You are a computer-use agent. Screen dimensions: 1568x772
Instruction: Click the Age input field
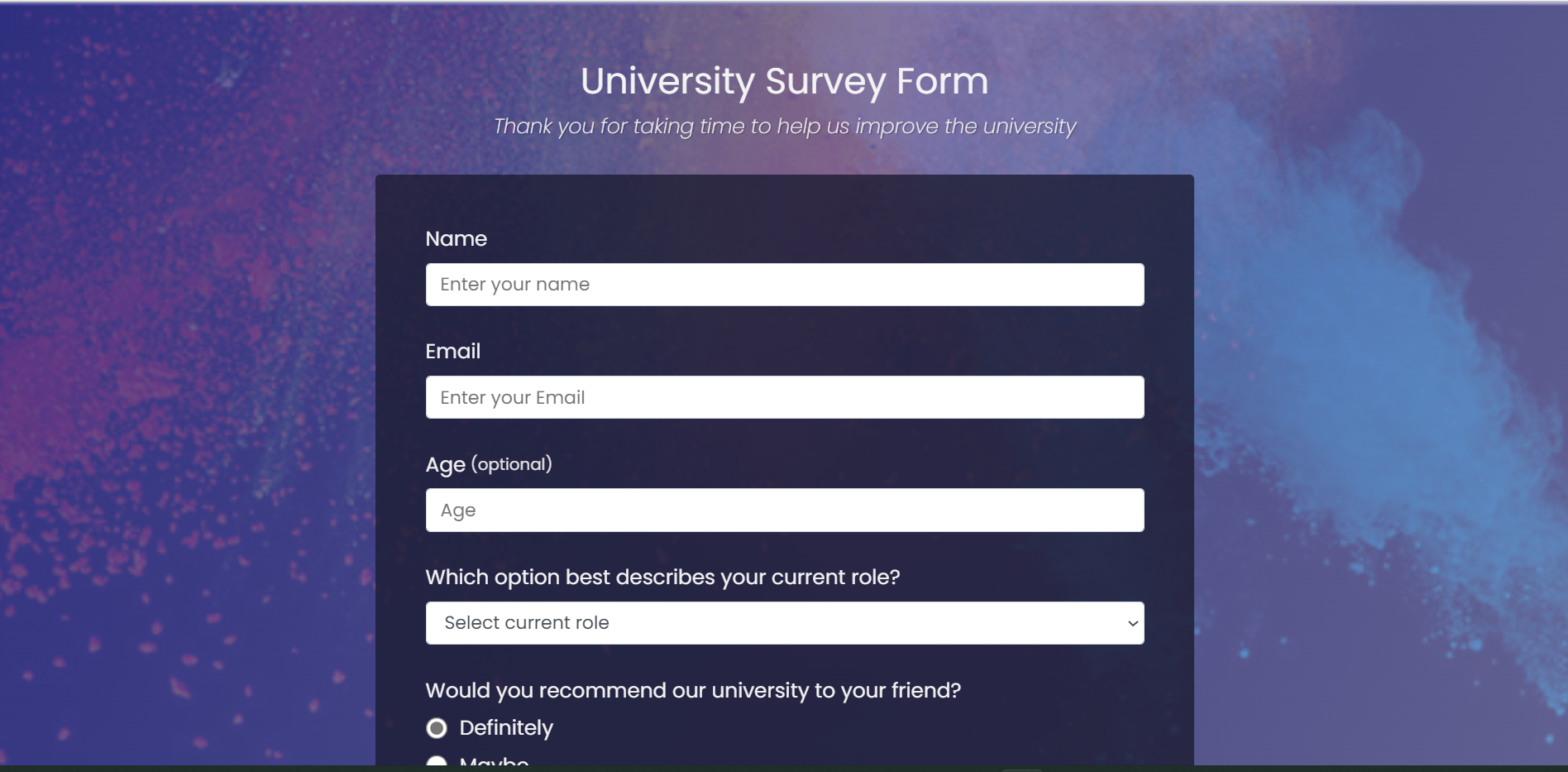(x=785, y=510)
